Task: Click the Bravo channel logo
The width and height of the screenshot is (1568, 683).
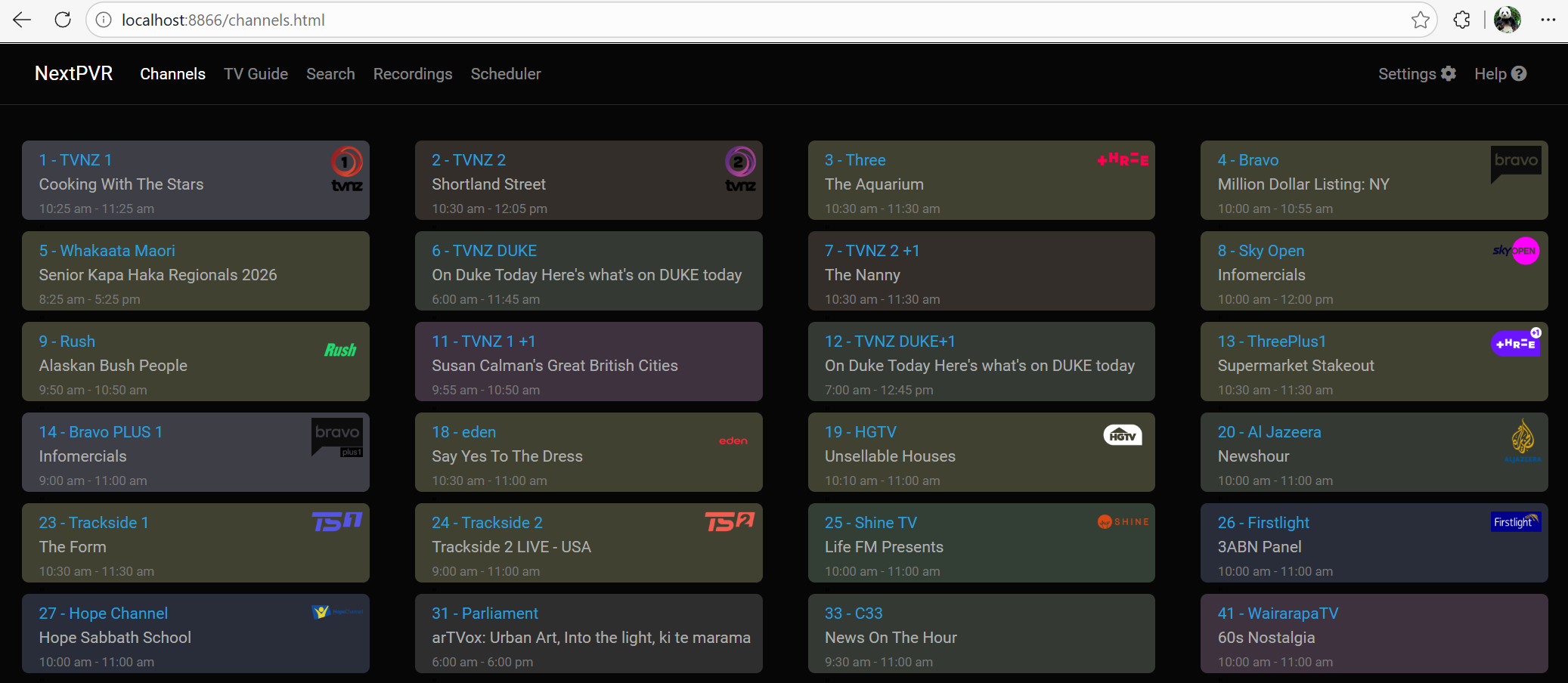Action: [1515, 162]
